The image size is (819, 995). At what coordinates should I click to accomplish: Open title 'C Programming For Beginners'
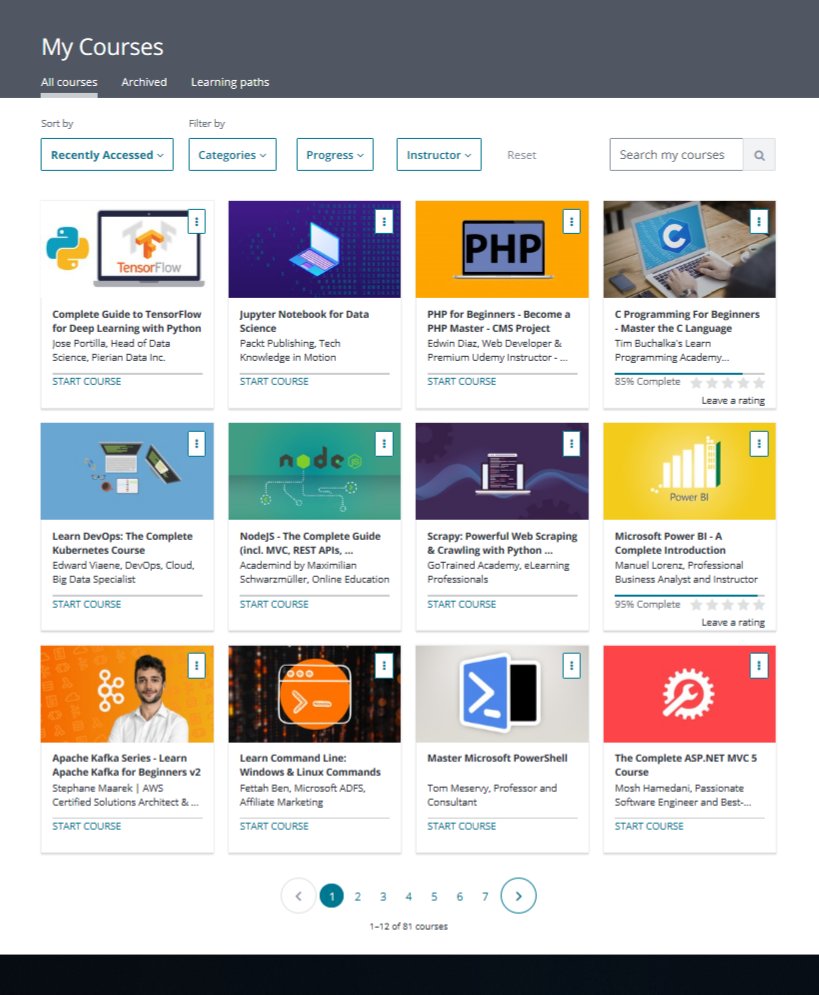tap(687, 321)
